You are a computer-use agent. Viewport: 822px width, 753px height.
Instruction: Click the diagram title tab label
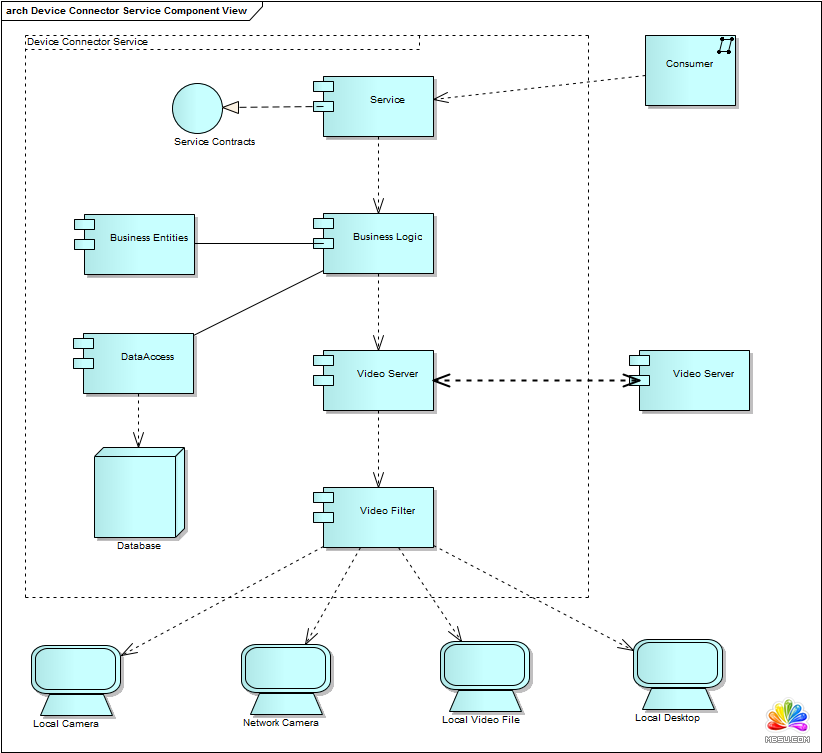coord(125,10)
